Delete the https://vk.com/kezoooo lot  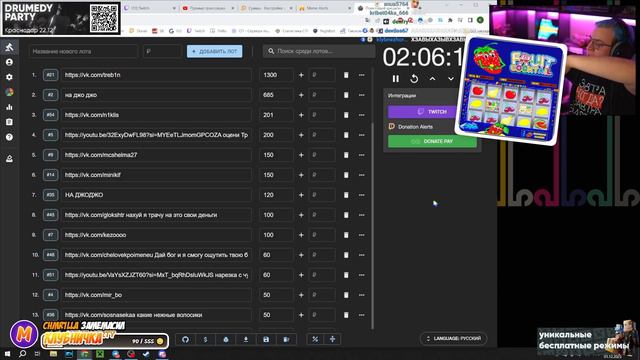pyautogui.click(x=346, y=235)
